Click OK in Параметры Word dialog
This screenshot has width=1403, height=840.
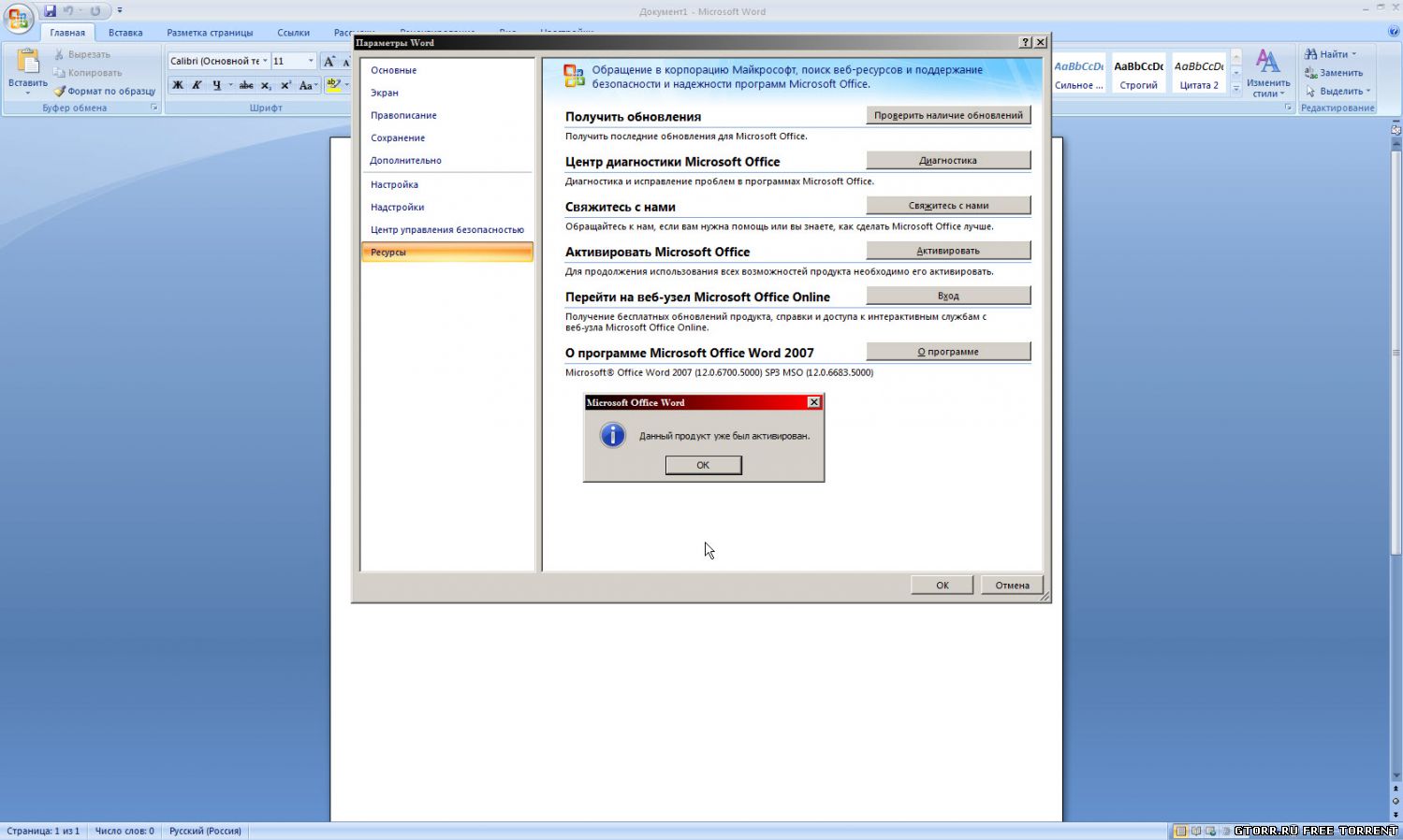[943, 585]
